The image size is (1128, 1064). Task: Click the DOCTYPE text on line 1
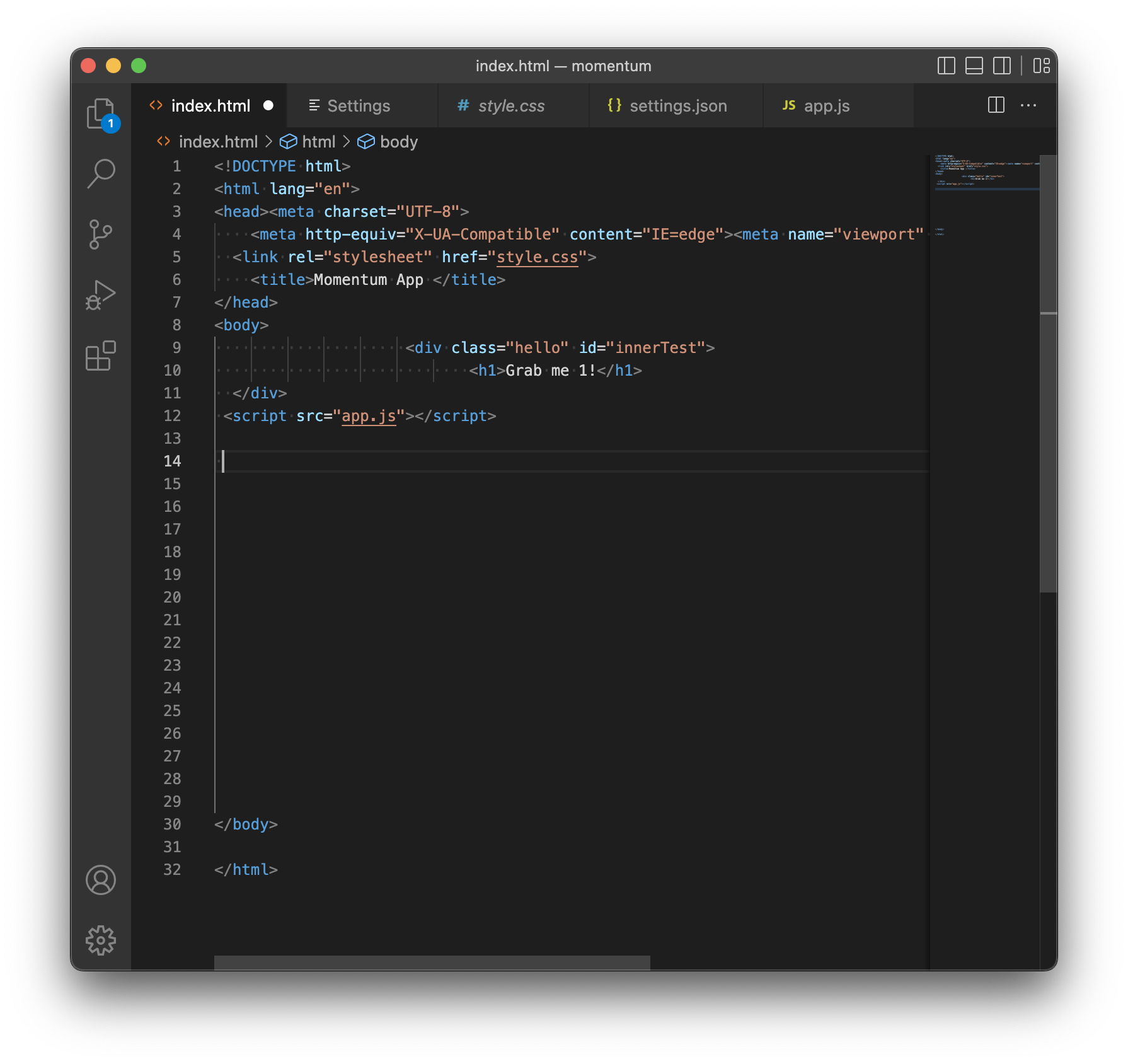pyautogui.click(x=264, y=166)
